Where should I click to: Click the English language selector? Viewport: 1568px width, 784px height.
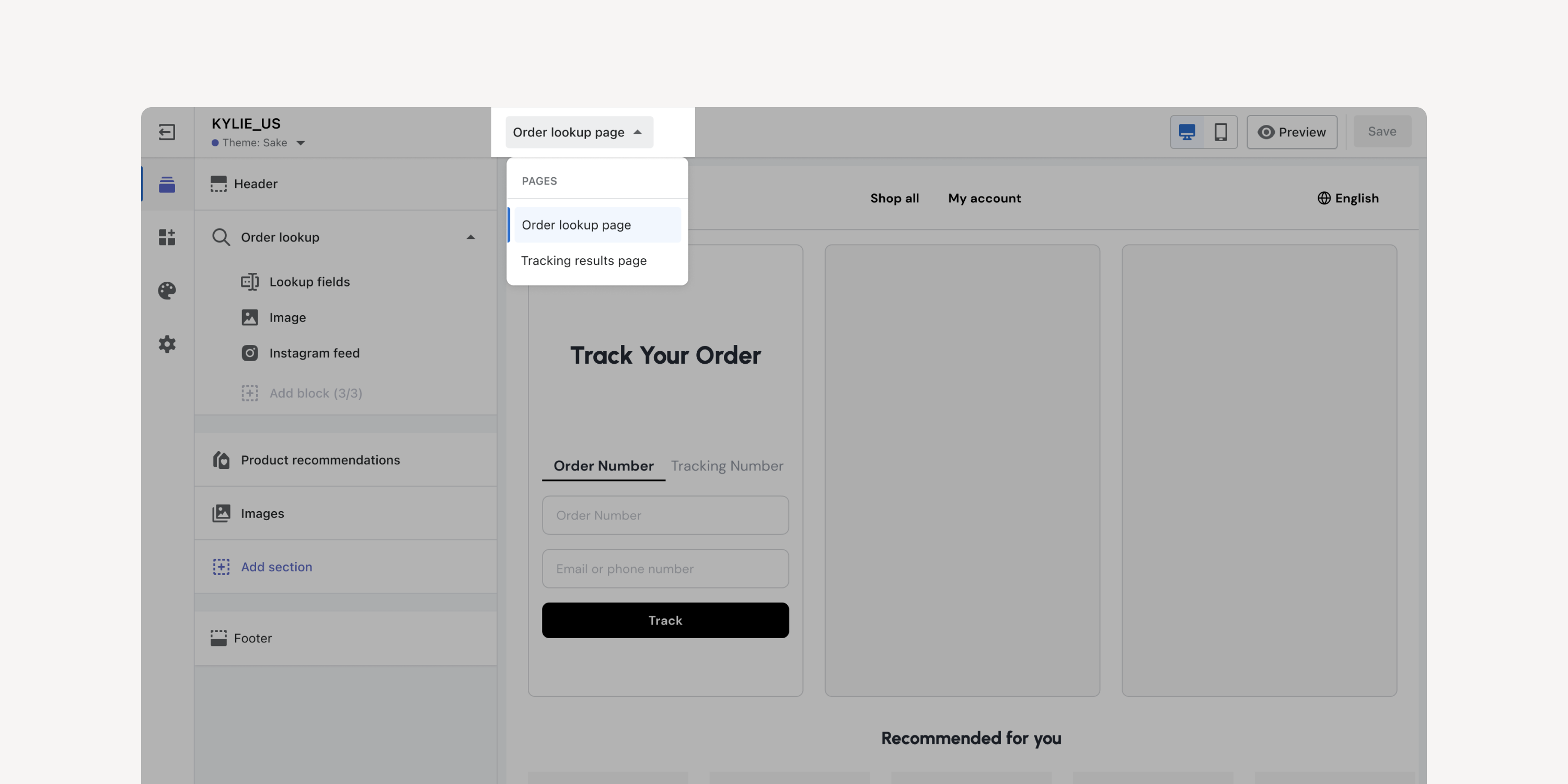click(x=1347, y=198)
